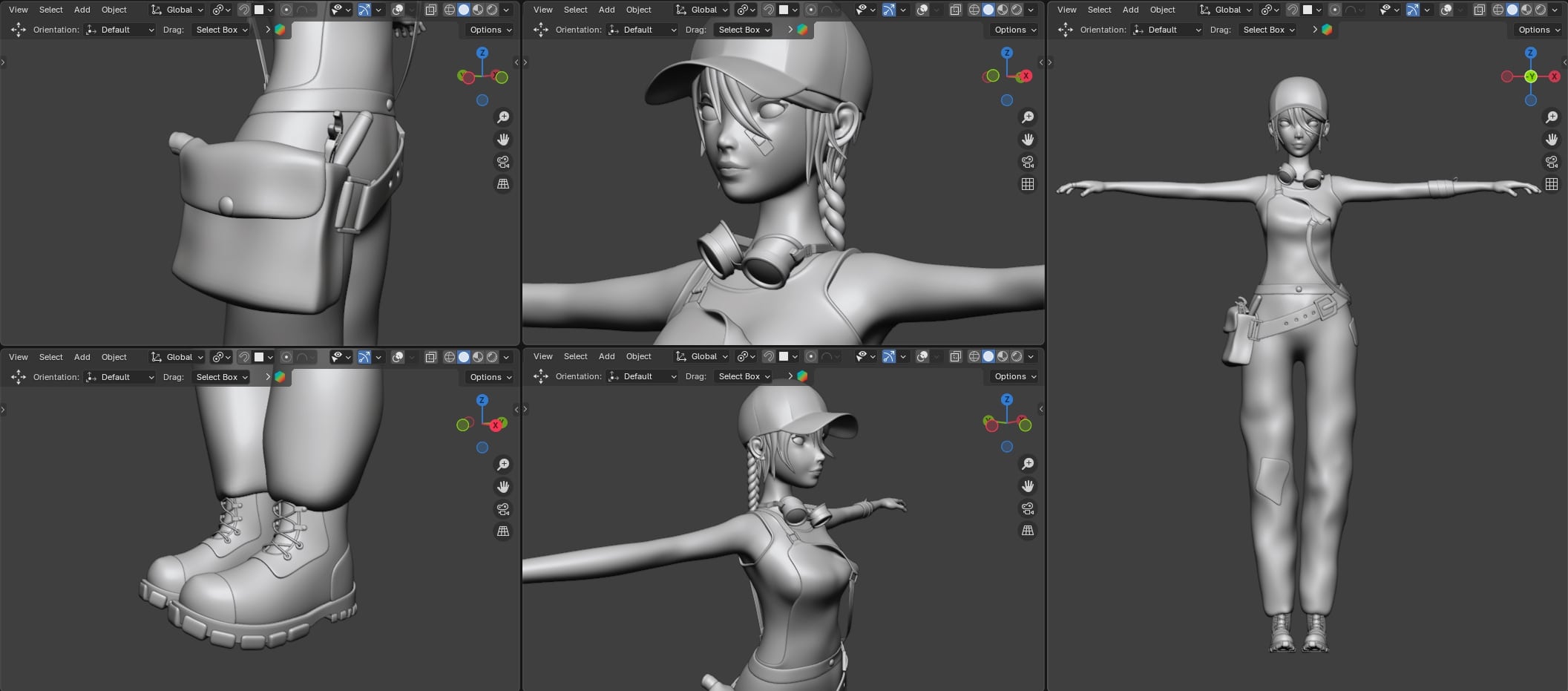
Task: Open Global transform orientation dropdown in top-left viewport
Action: [178, 10]
